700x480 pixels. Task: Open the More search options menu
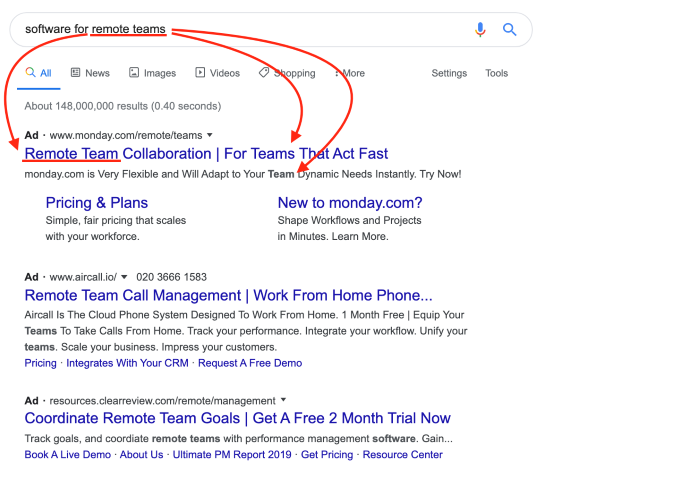pos(350,73)
